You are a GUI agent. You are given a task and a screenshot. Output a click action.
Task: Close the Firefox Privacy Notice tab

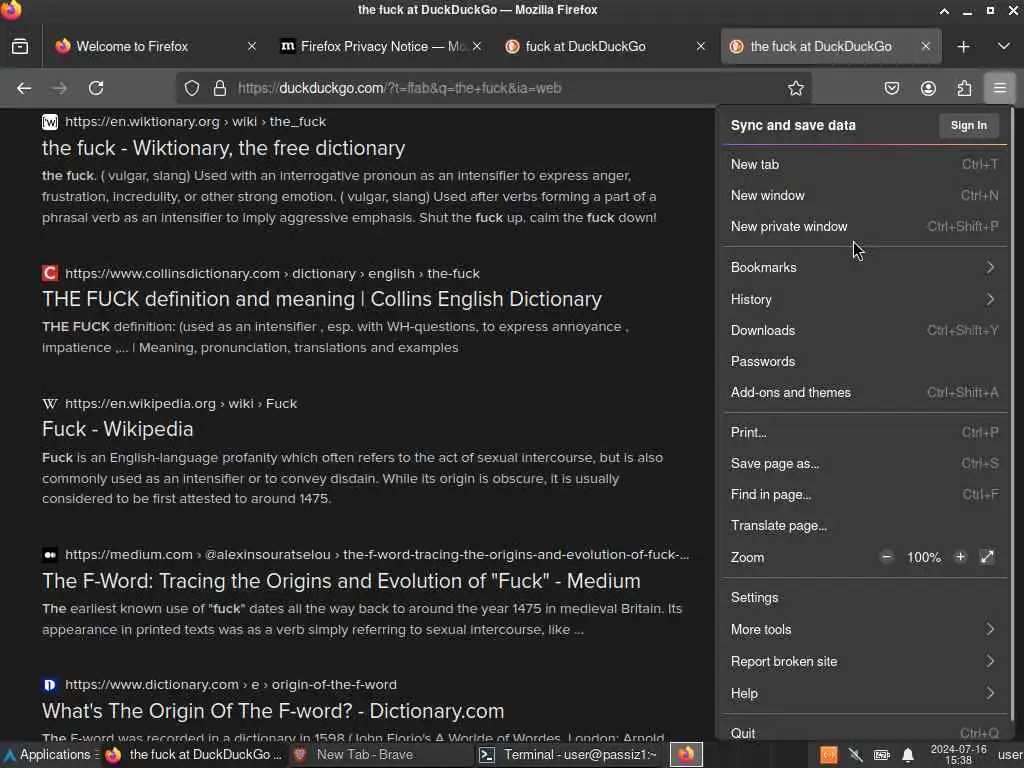pos(477,46)
